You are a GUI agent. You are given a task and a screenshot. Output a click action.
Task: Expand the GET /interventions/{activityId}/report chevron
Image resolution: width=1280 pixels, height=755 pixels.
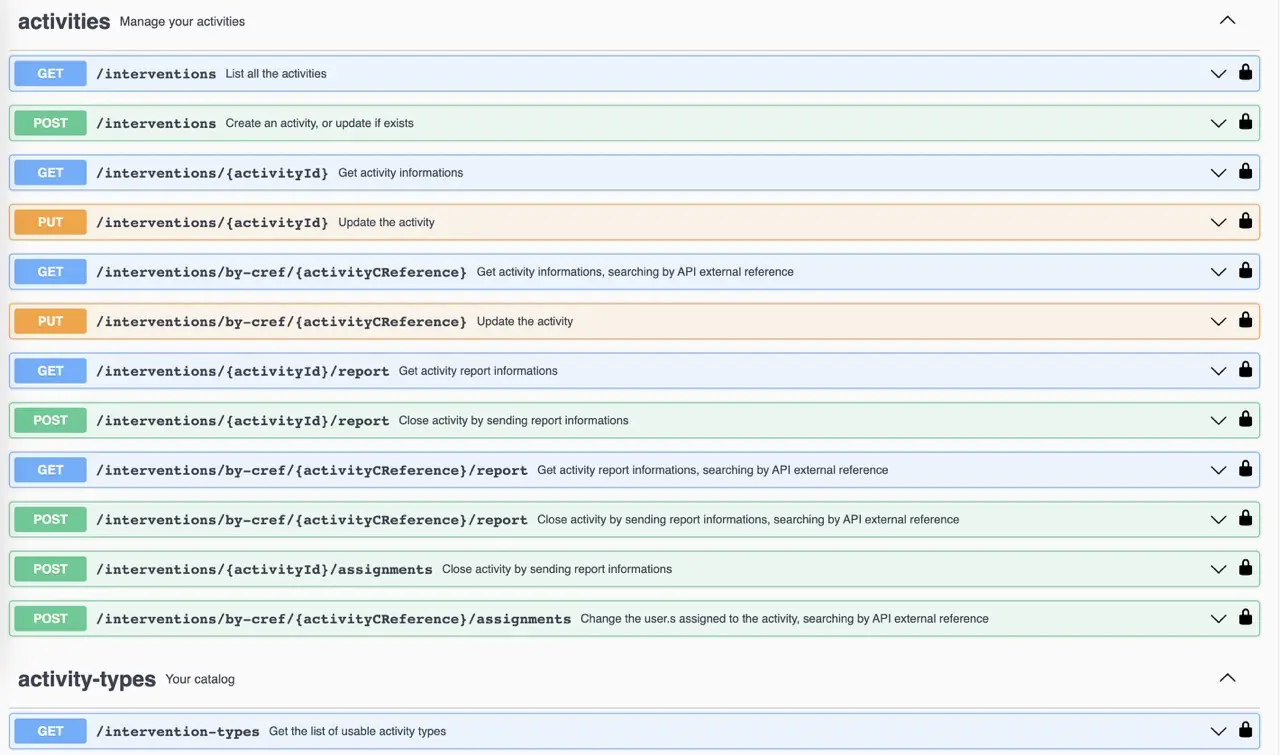tap(1218, 371)
